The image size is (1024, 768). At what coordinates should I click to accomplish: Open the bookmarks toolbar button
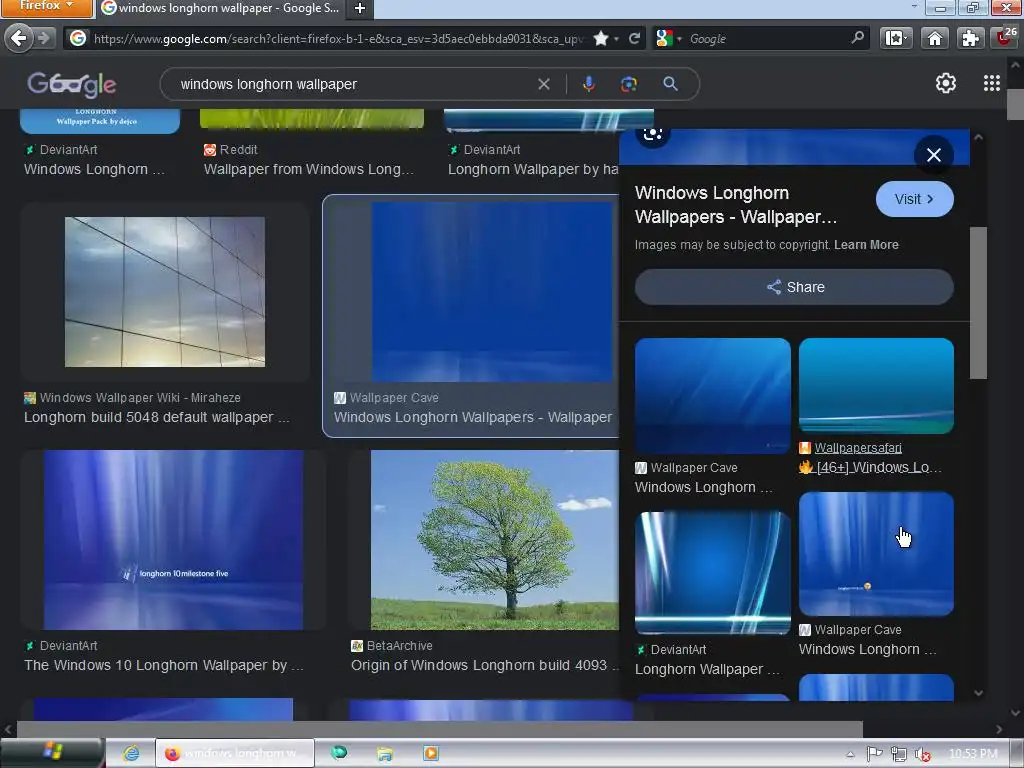coord(895,39)
